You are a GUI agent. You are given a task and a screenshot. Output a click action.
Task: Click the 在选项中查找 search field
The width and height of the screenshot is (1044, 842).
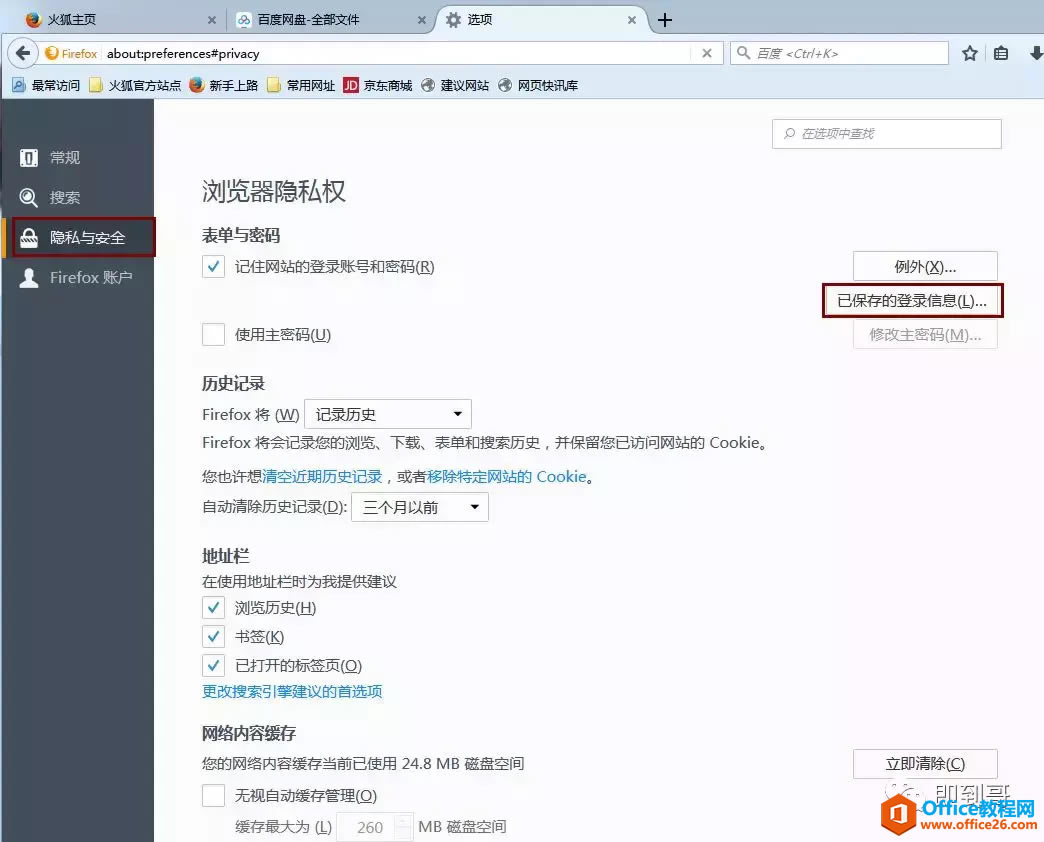tap(887, 134)
